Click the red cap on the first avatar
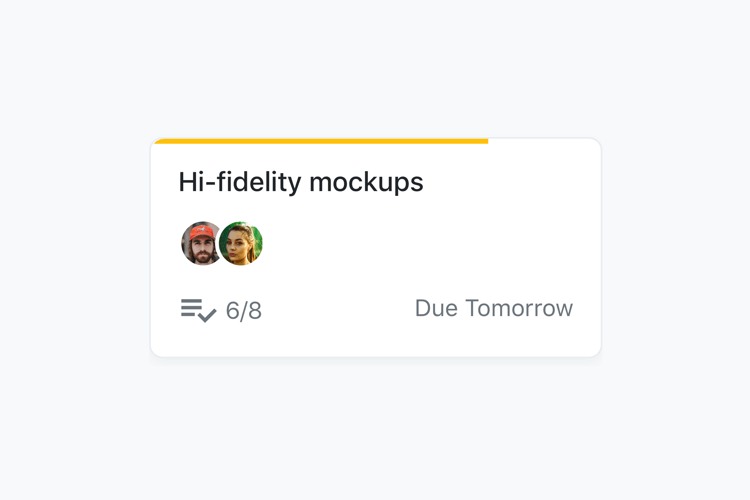750x500 pixels. pyautogui.click(x=200, y=233)
